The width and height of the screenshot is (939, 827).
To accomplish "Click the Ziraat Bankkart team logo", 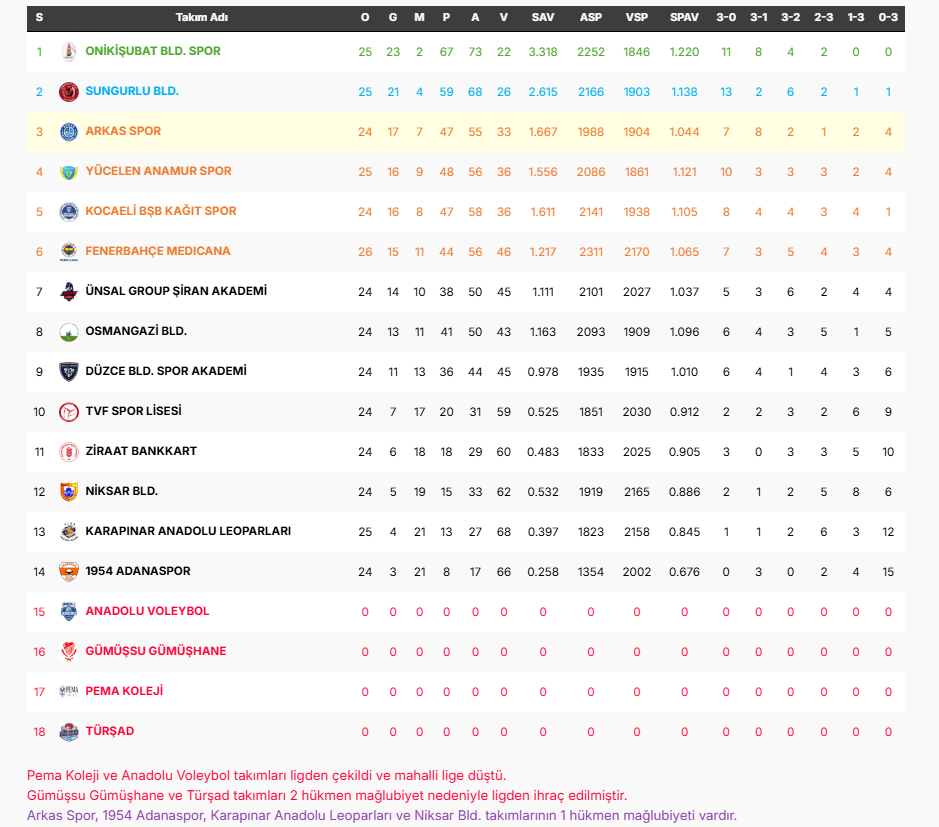I will point(69,452).
